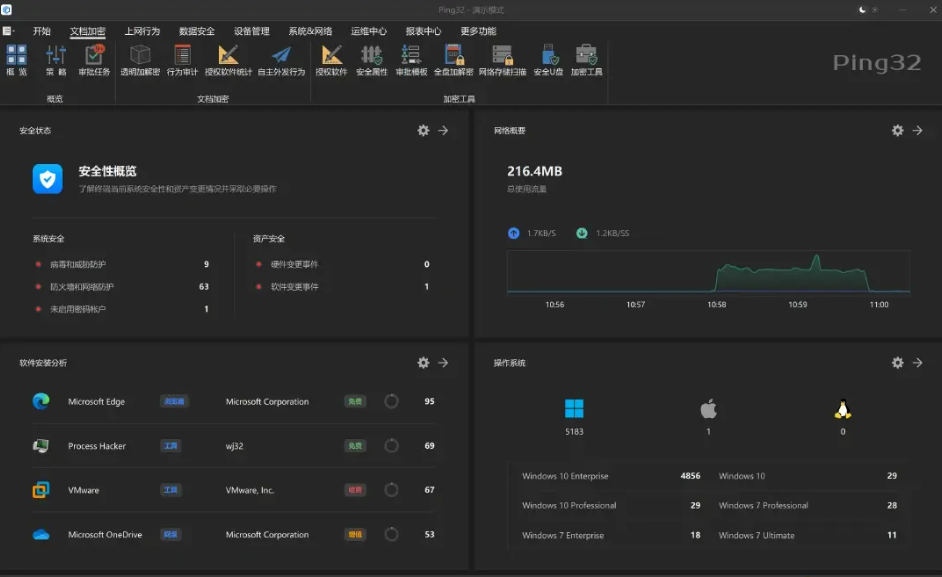Screen dimensions: 942x577
Task: Select the 透明加解密 cube icon
Action: point(140,55)
